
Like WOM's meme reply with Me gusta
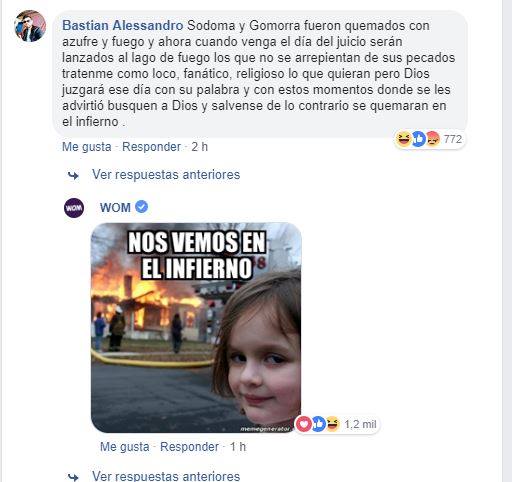coord(125,447)
